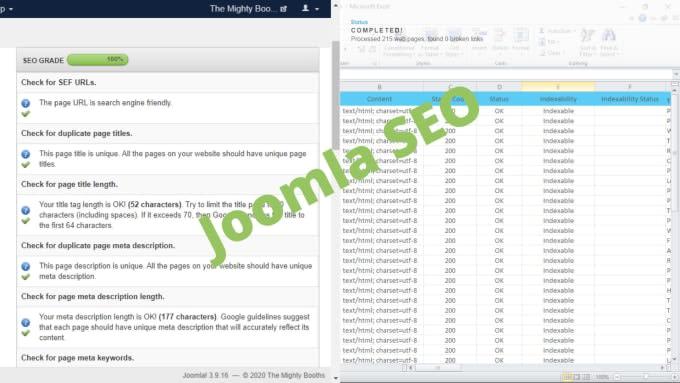Open the truncated menu ending in 'p' at top left

pyautogui.click(x=6, y=9)
